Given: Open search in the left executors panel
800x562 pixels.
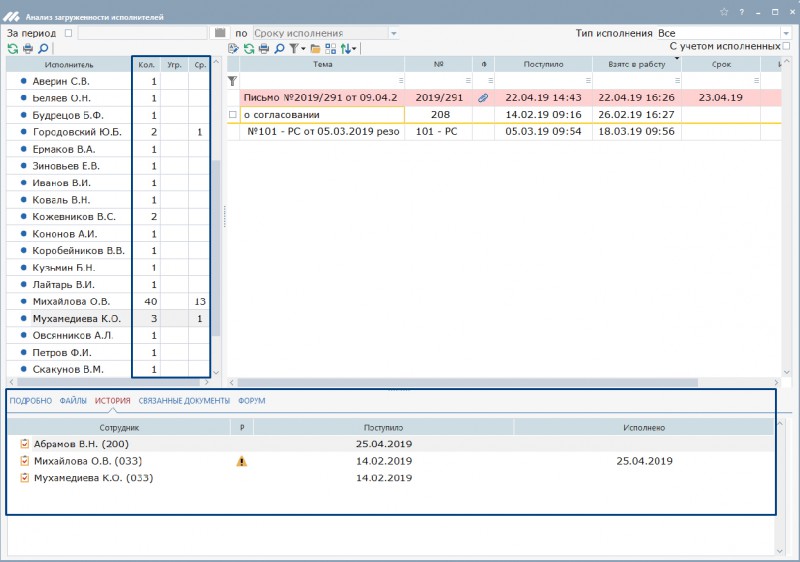Looking at the screenshot, I should coord(43,48).
